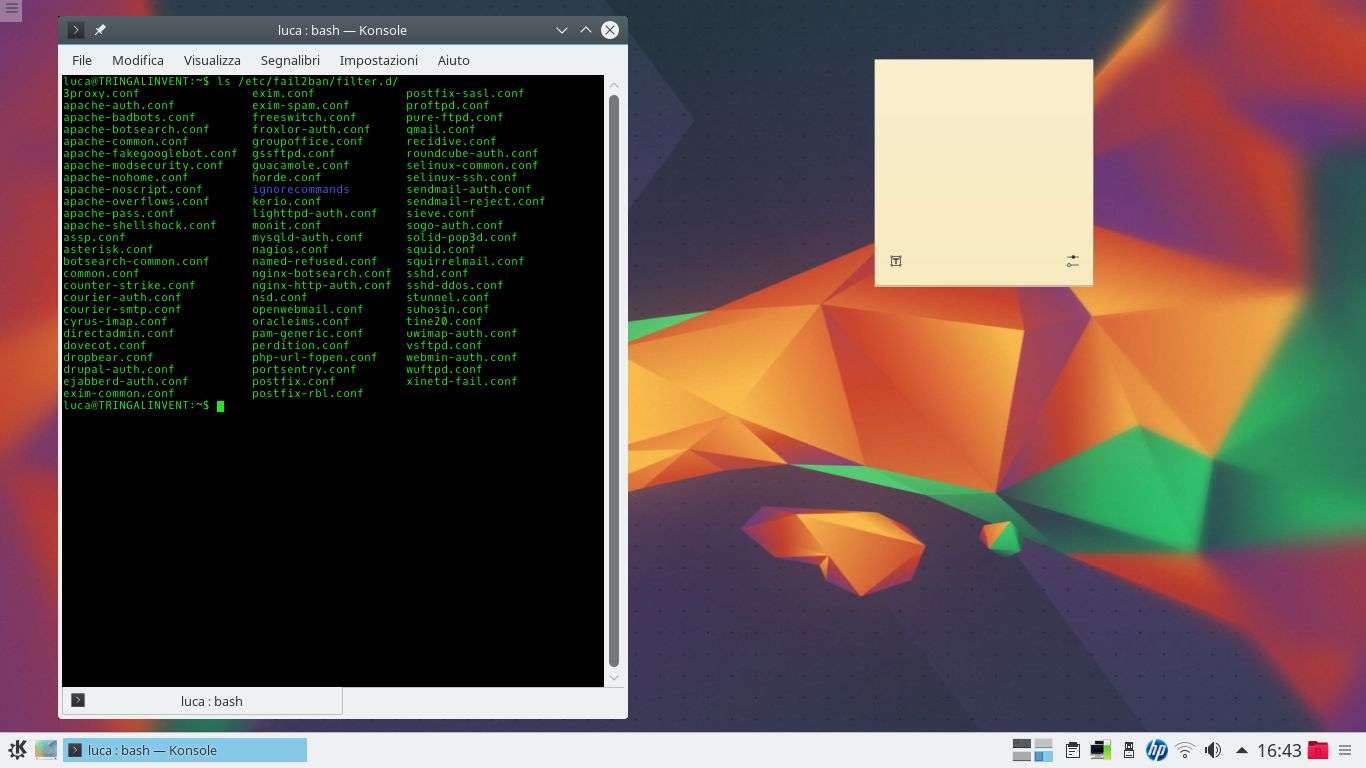Open the KDE application launcher
The image size is (1366, 768).
pos(17,750)
